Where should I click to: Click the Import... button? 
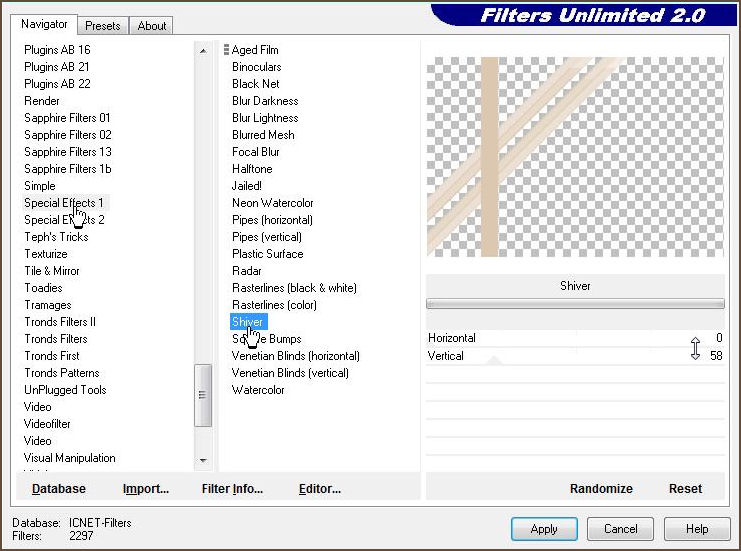click(146, 489)
